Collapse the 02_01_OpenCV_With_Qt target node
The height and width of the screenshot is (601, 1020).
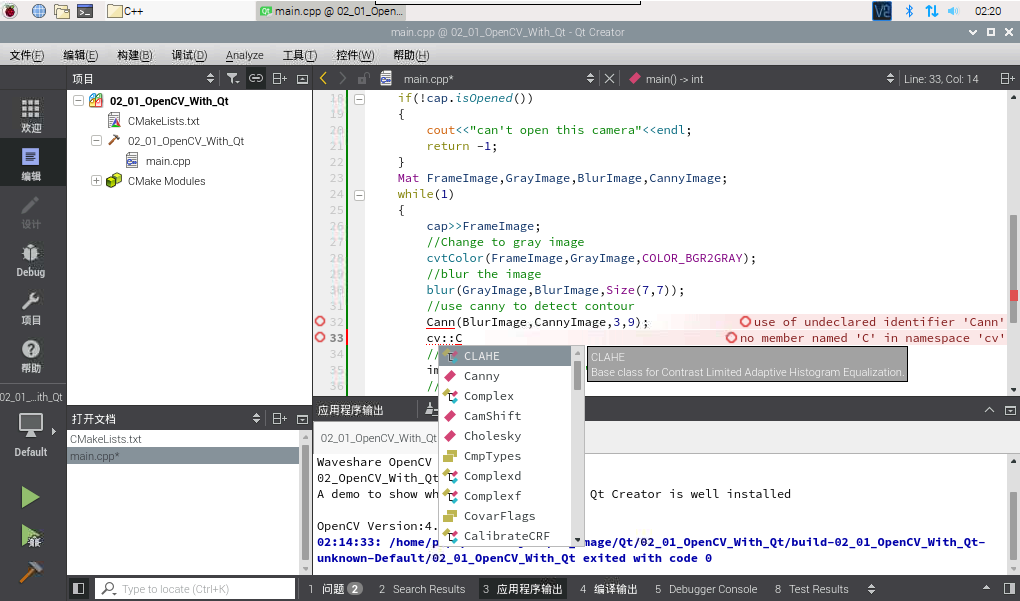click(96, 140)
